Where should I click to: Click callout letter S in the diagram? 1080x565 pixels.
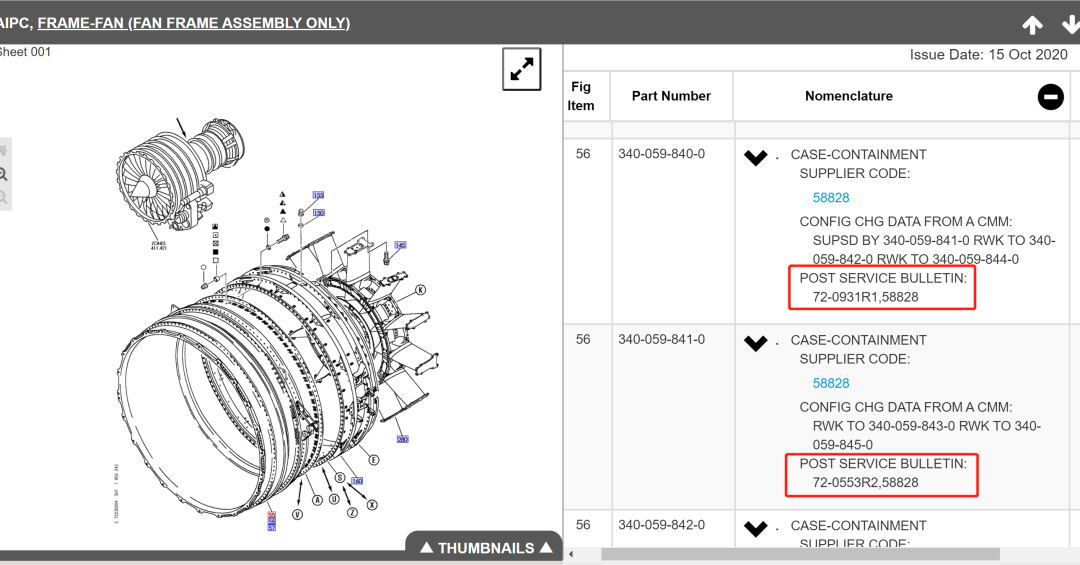click(340, 477)
